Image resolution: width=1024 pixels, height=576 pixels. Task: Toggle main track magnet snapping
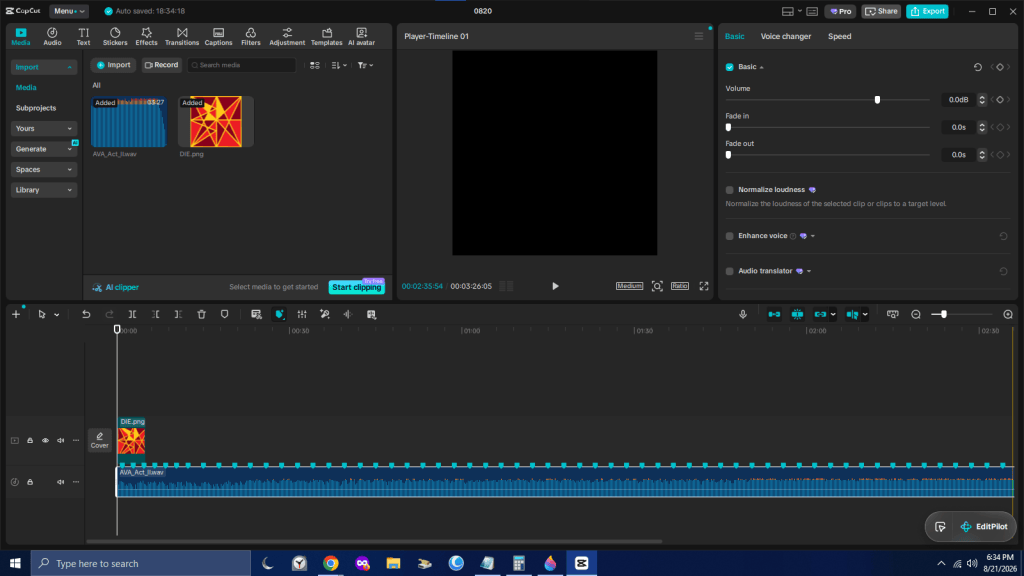pyautogui.click(x=775, y=314)
